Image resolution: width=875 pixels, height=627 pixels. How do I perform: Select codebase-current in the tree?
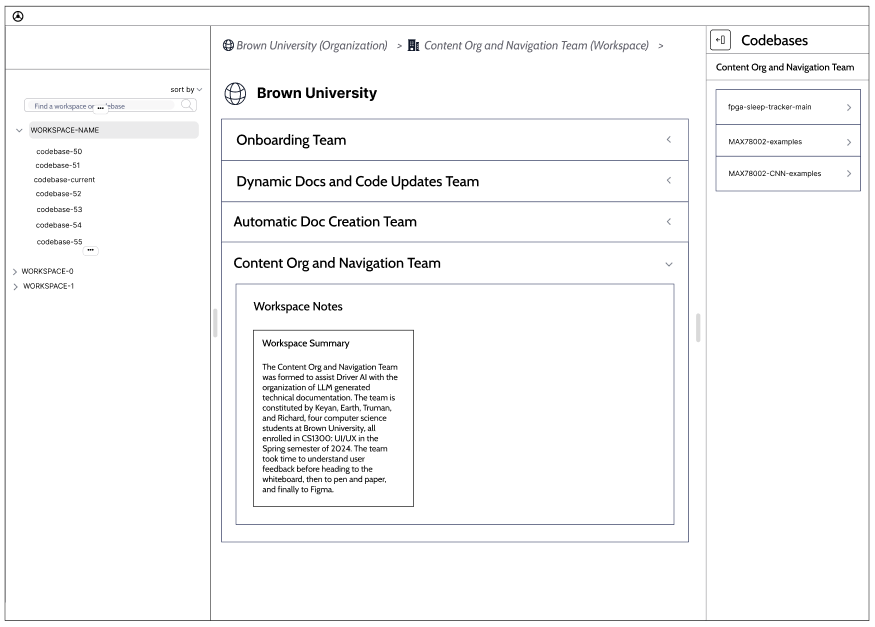pos(64,180)
